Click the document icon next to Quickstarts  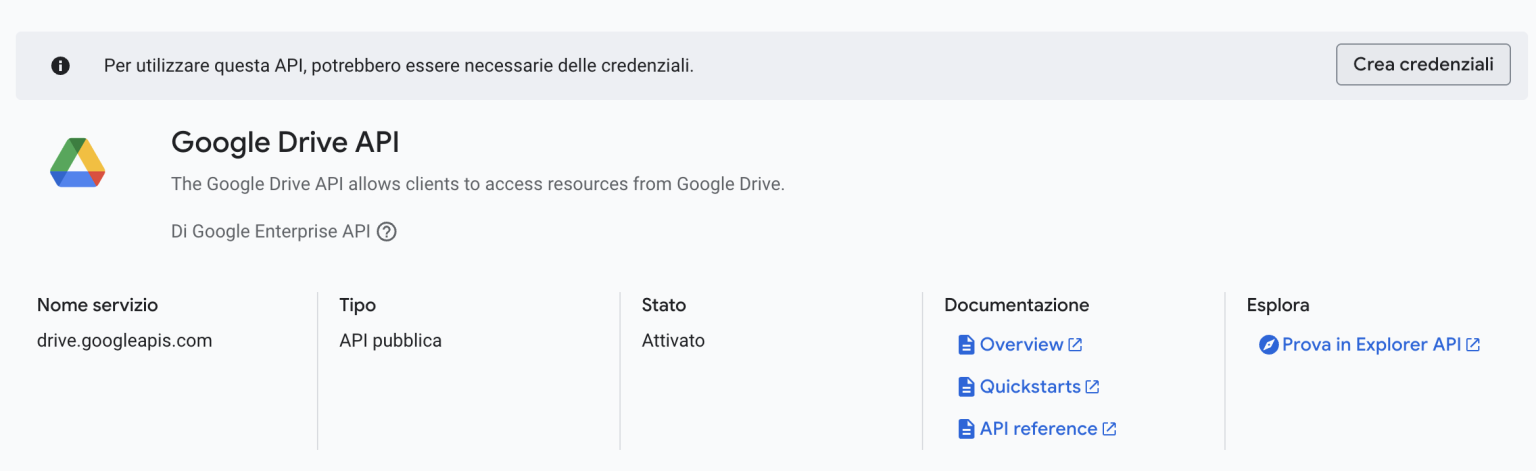pyautogui.click(x=966, y=387)
